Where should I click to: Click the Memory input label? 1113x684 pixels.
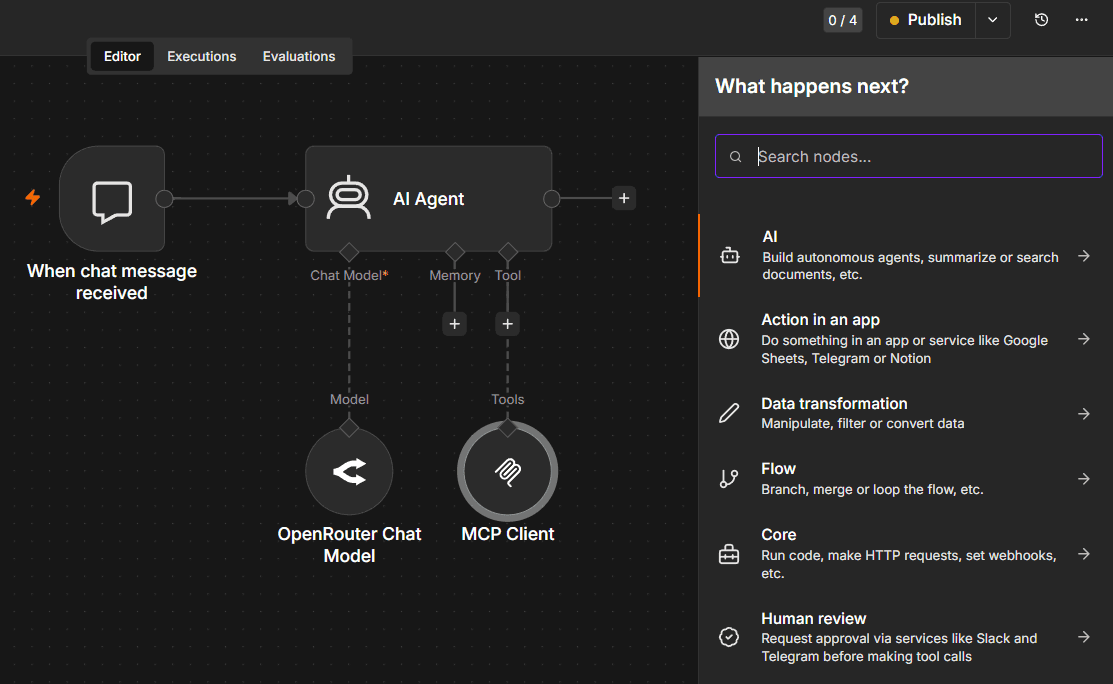[455, 275]
